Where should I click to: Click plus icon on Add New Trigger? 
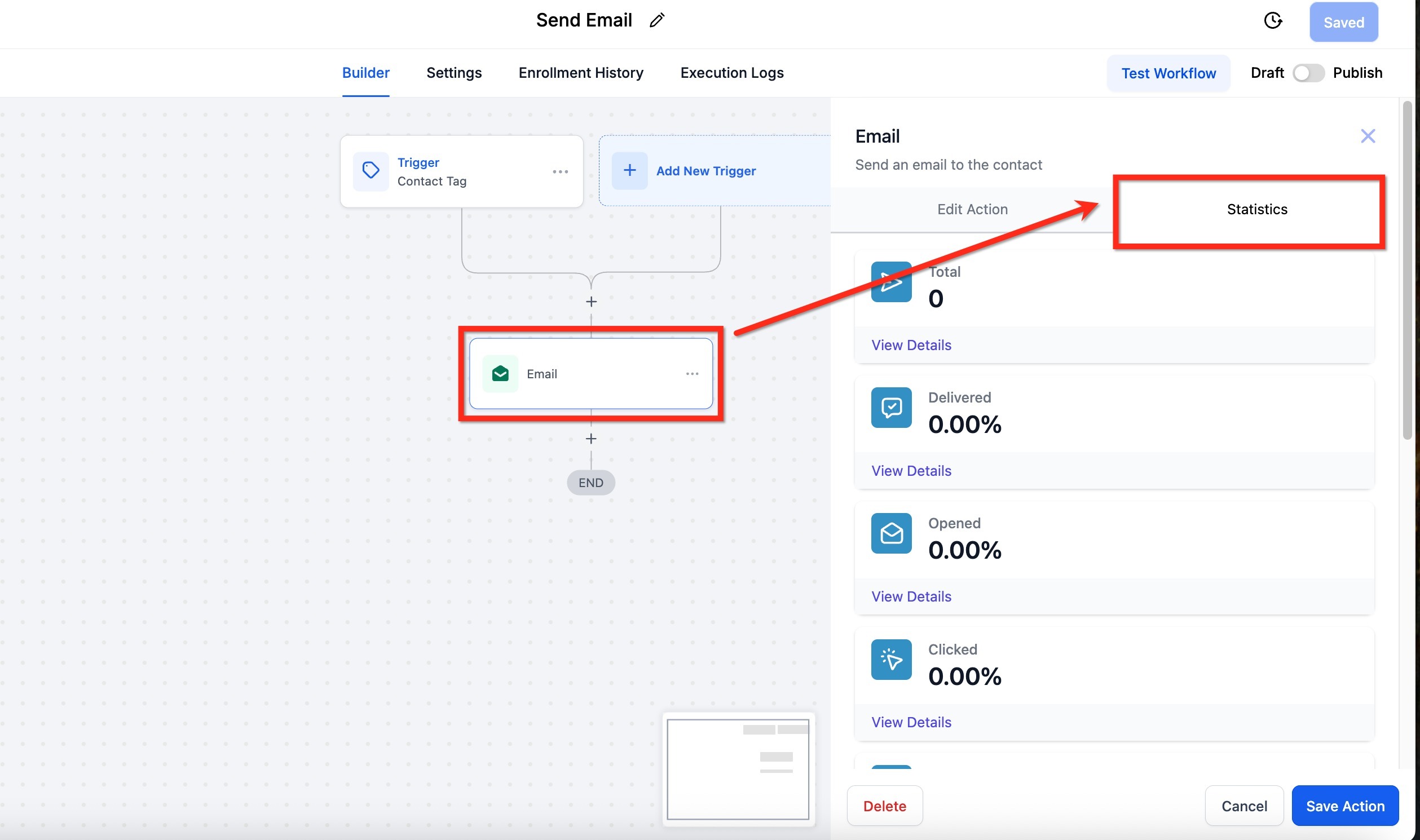(x=629, y=170)
